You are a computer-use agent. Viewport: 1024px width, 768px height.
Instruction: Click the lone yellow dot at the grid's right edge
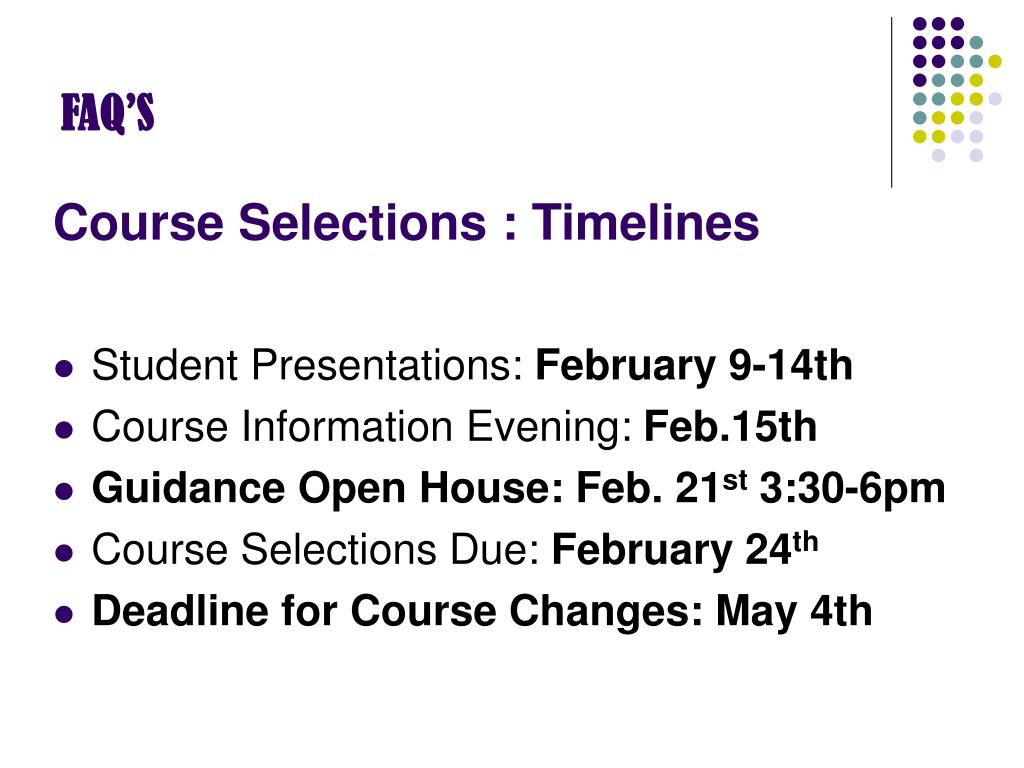(995, 61)
